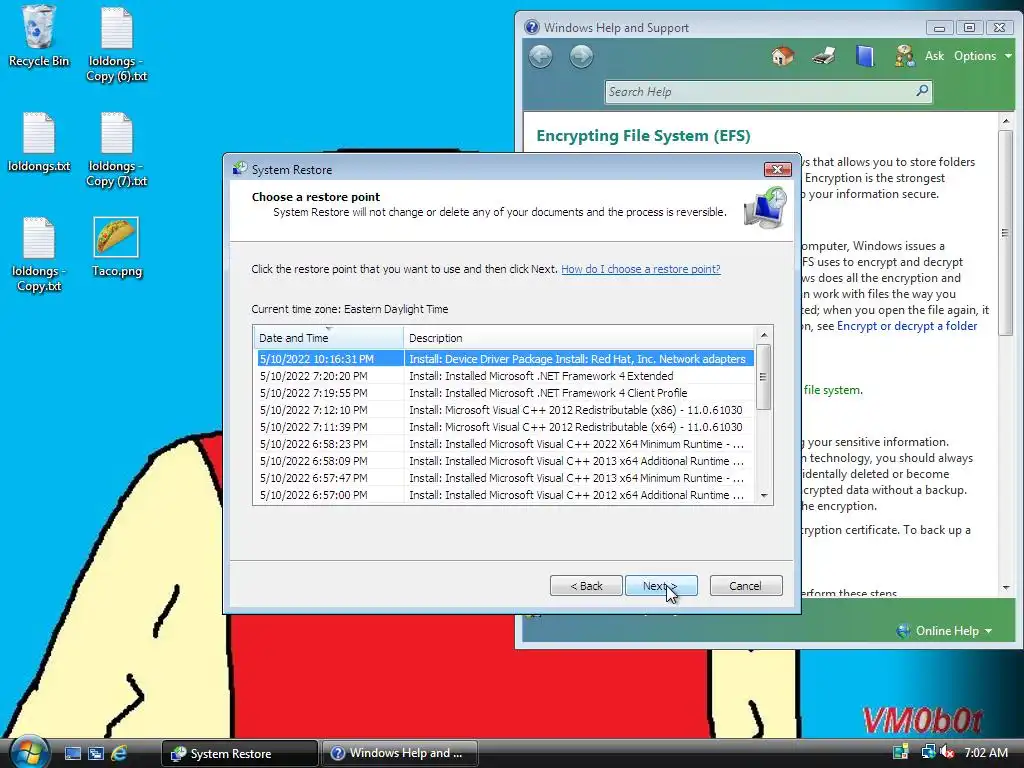This screenshot has height=768, width=1024.
Task: Switch to Windows Help and Support taskbar button
Action: point(400,754)
